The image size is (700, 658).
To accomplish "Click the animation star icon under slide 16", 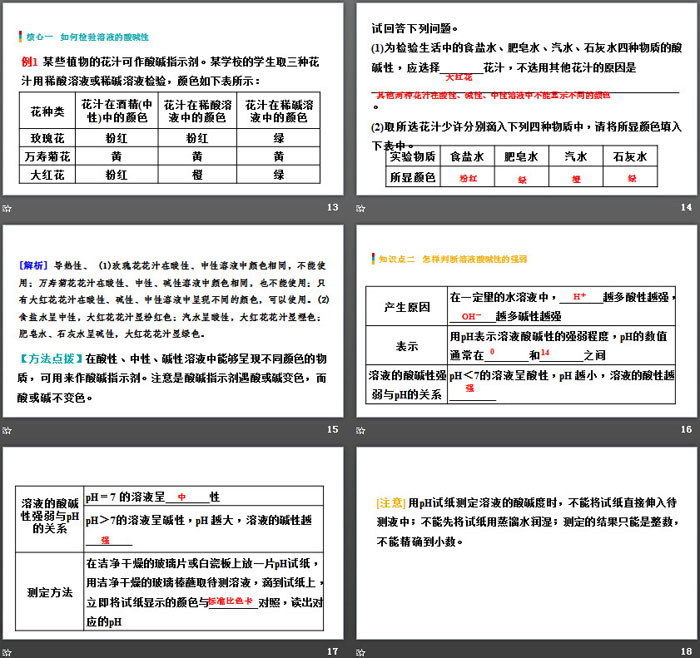I will click(362, 429).
